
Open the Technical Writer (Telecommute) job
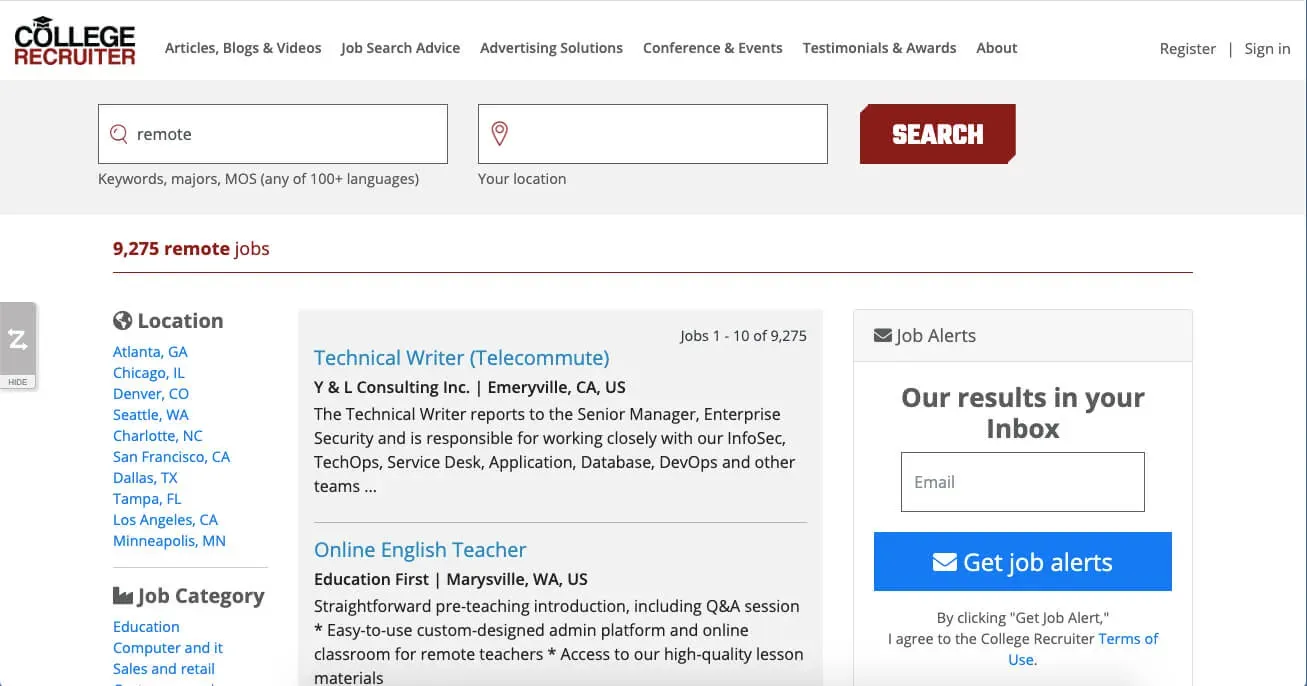(461, 358)
